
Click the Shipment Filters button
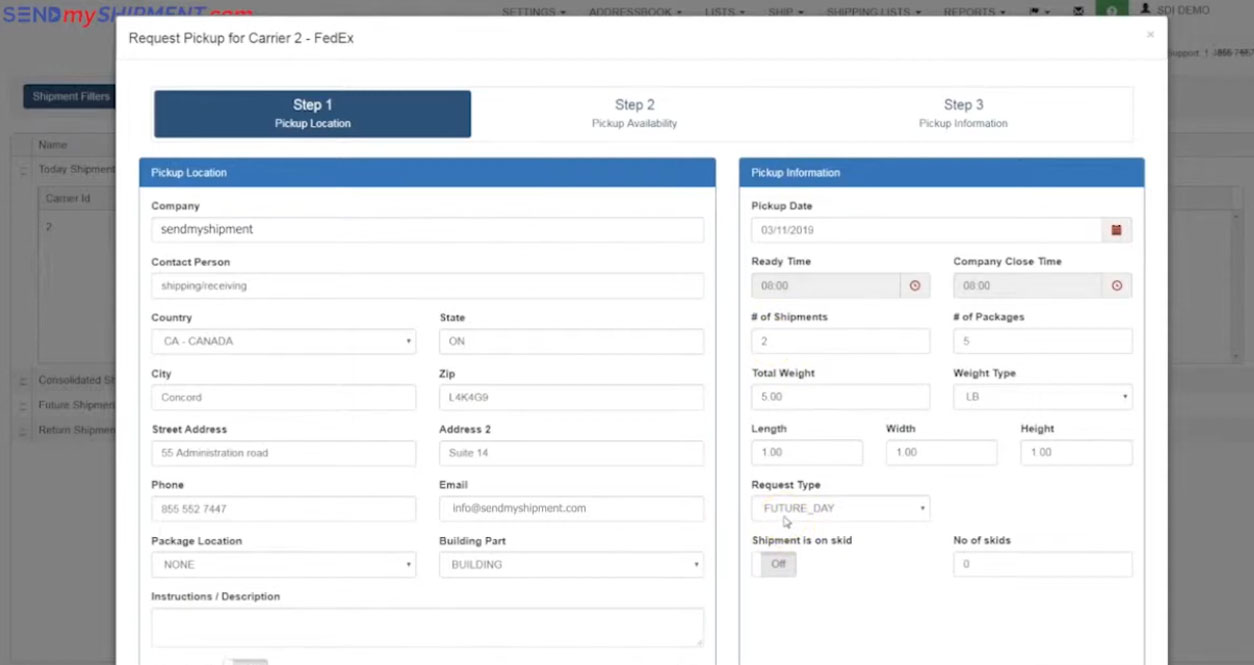click(x=69, y=97)
